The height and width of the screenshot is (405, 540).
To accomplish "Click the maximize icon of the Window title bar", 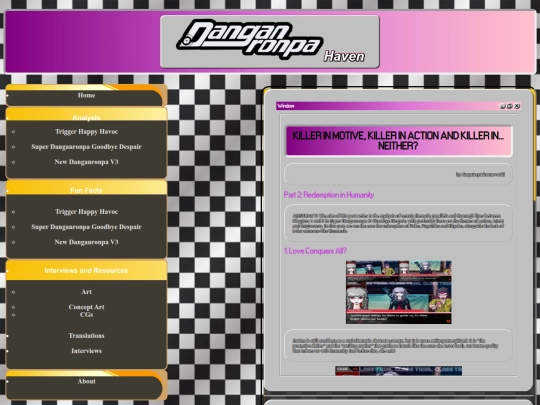I will (x=510, y=106).
